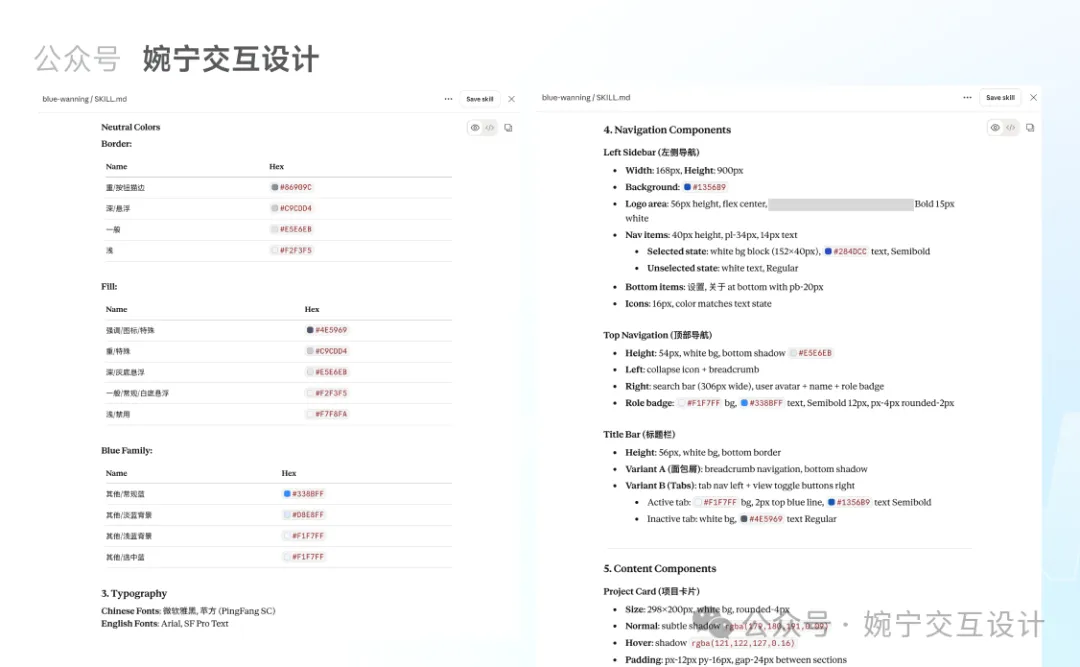Click the Title Bar subheading
The height and width of the screenshot is (667, 1080).
[x=639, y=435]
